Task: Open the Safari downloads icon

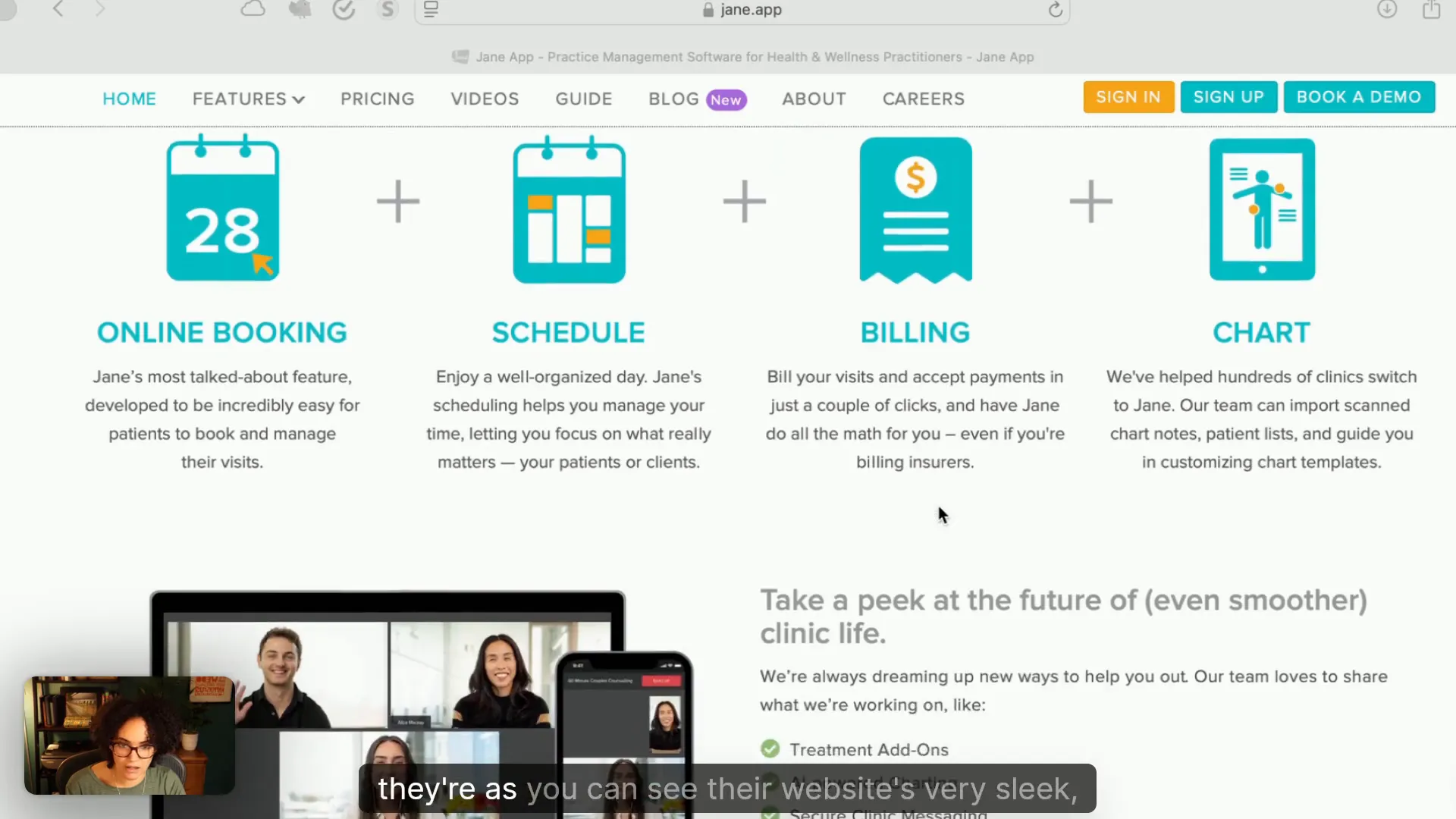Action: click(1387, 9)
